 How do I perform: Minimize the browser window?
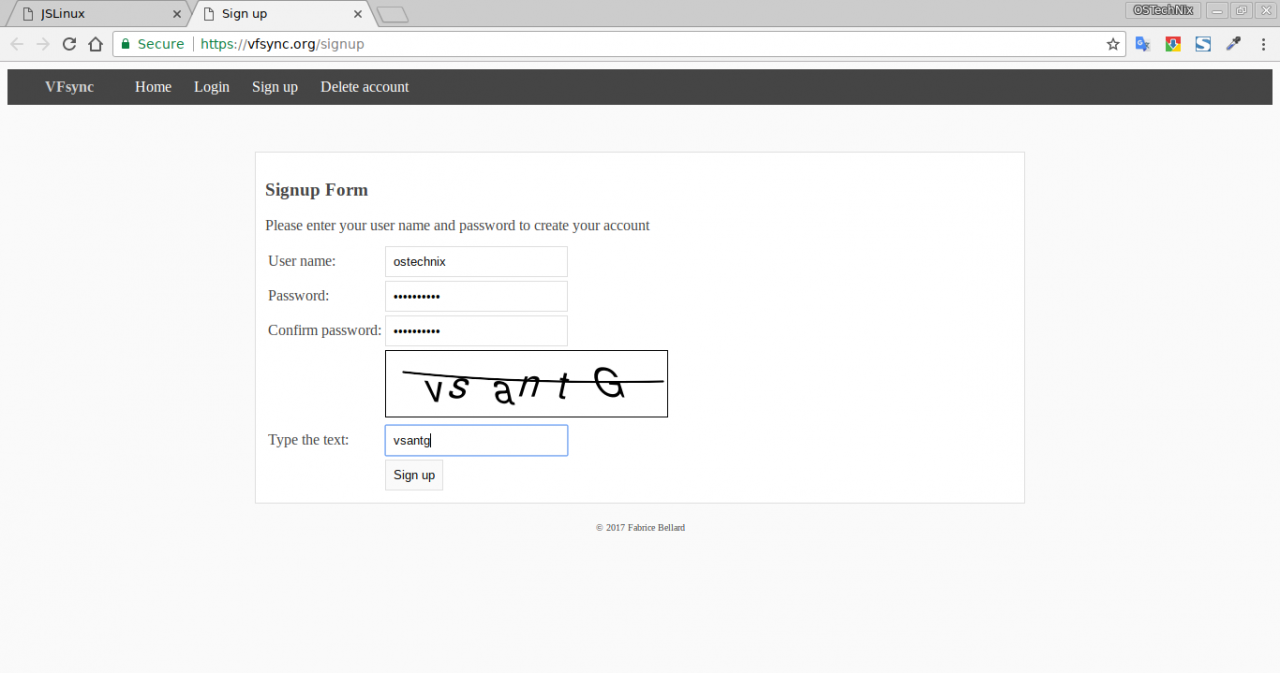[x=1217, y=10]
